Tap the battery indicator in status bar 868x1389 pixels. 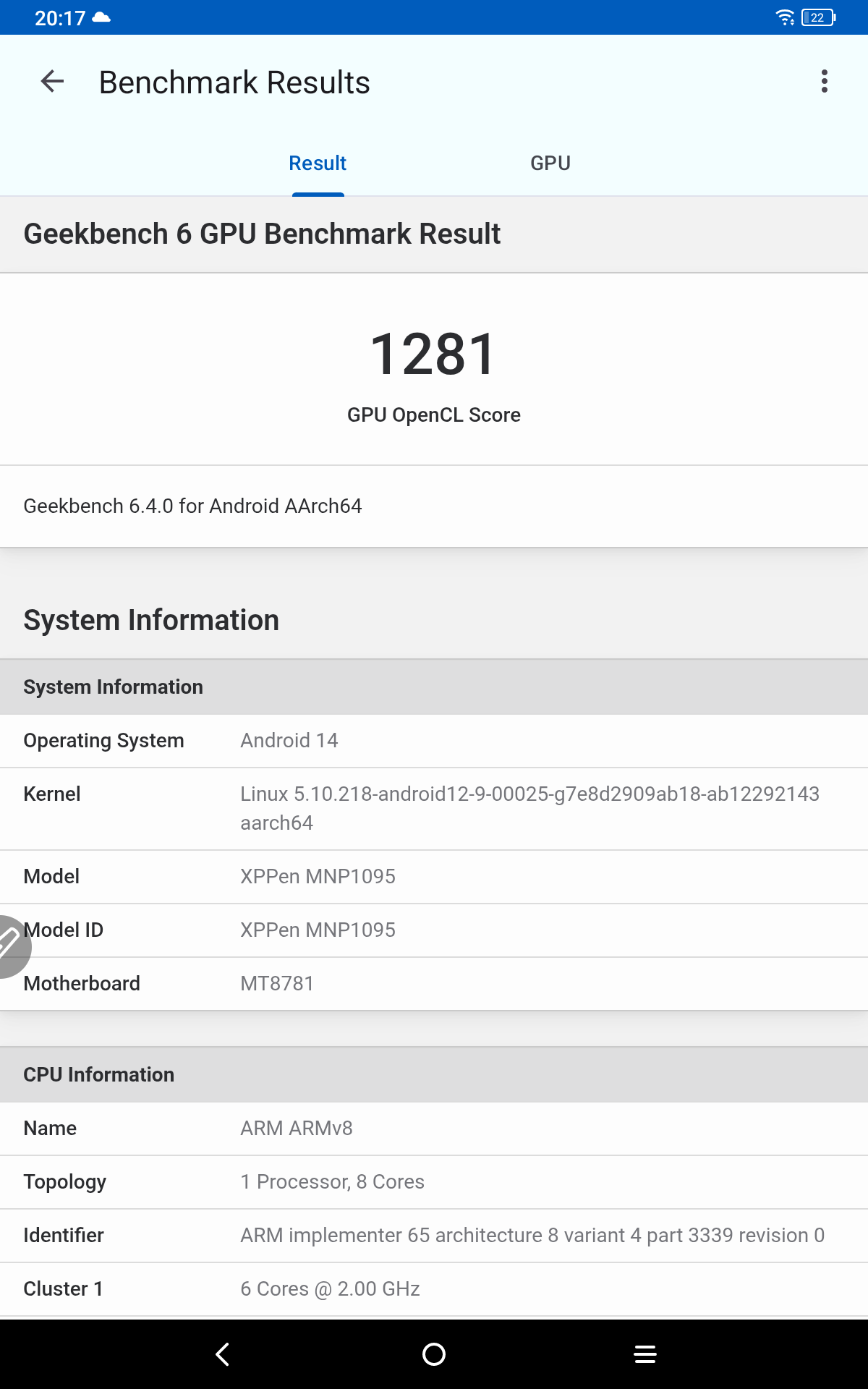click(818, 17)
